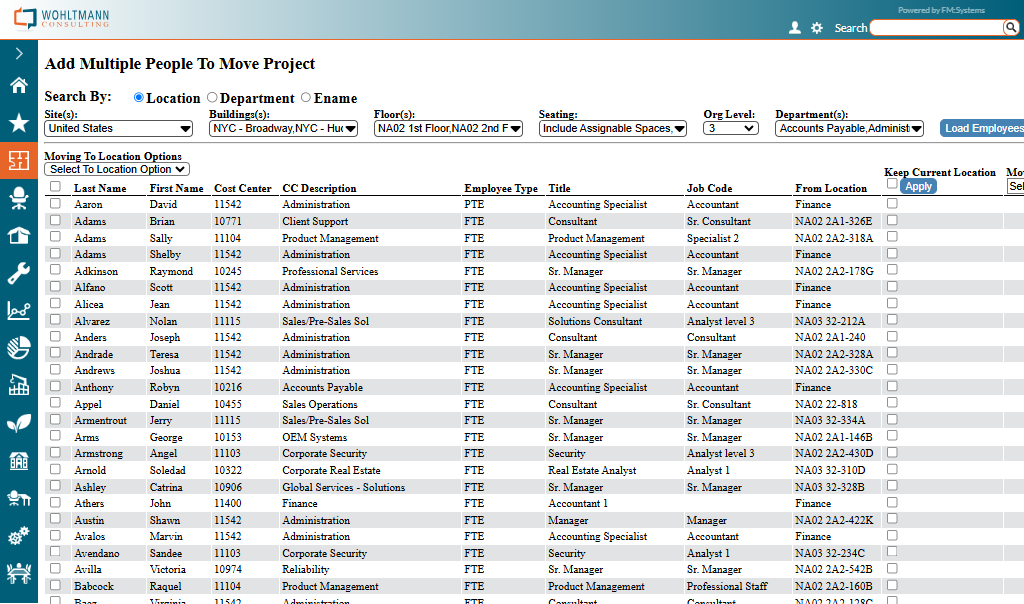This screenshot has height=604, width=1024.
Task: Click the office chair icon in sidebar
Action: [x=18, y=198]
